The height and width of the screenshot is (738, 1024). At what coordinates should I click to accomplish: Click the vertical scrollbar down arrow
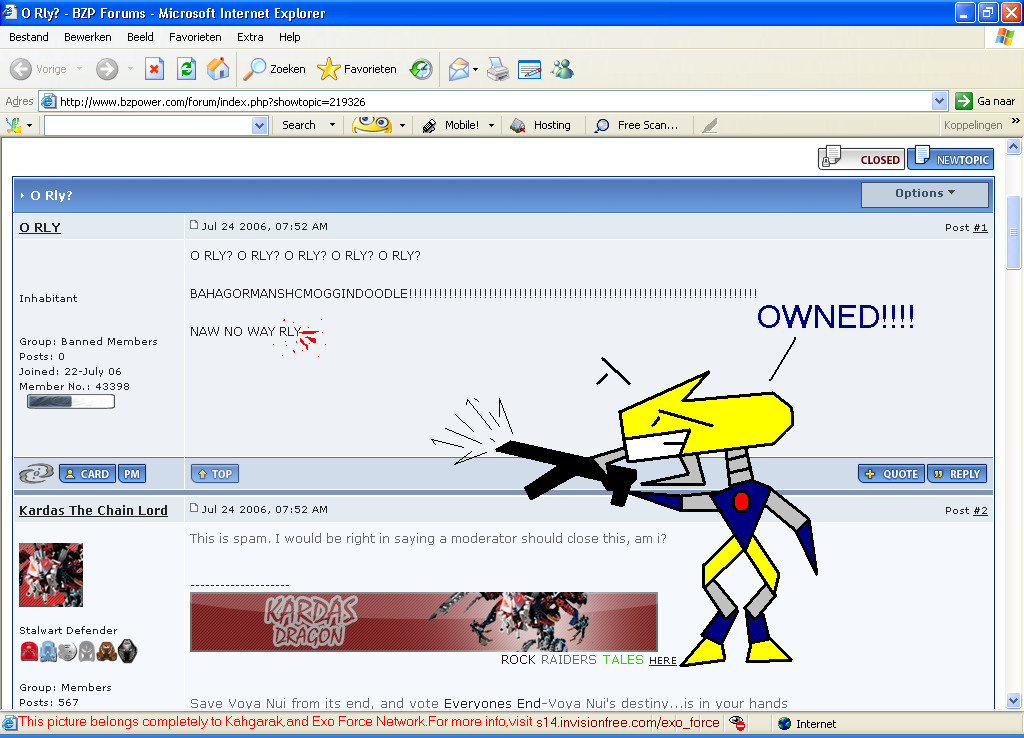pyautogui.click(x=1015, y=701)
